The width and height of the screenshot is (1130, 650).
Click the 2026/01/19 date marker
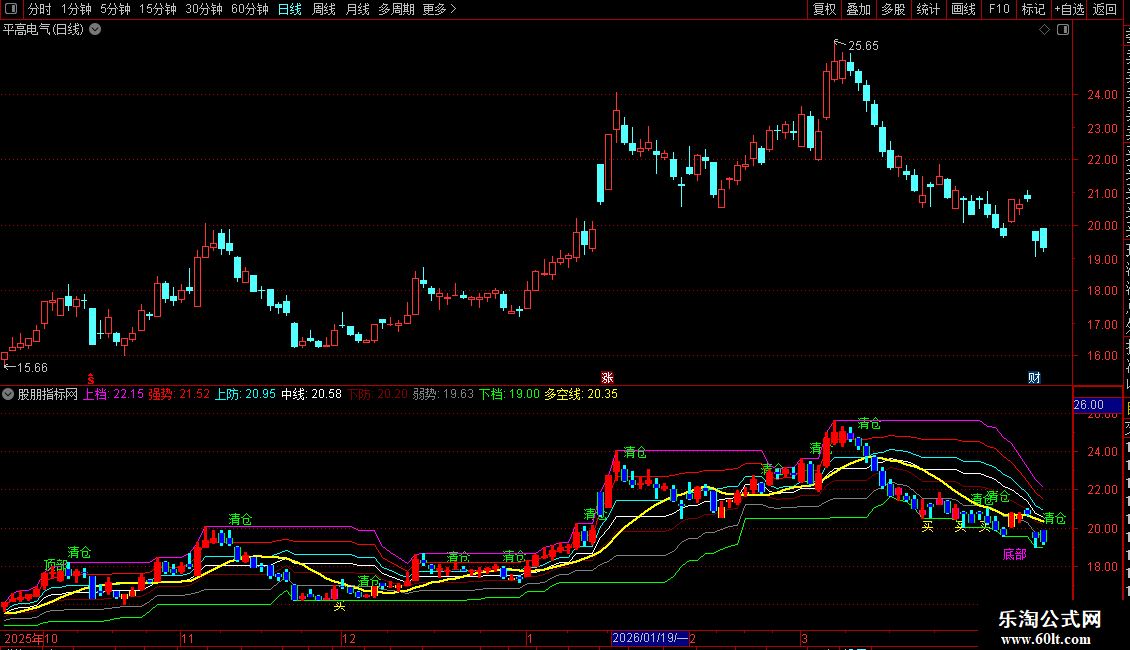[x=649, y=638]
